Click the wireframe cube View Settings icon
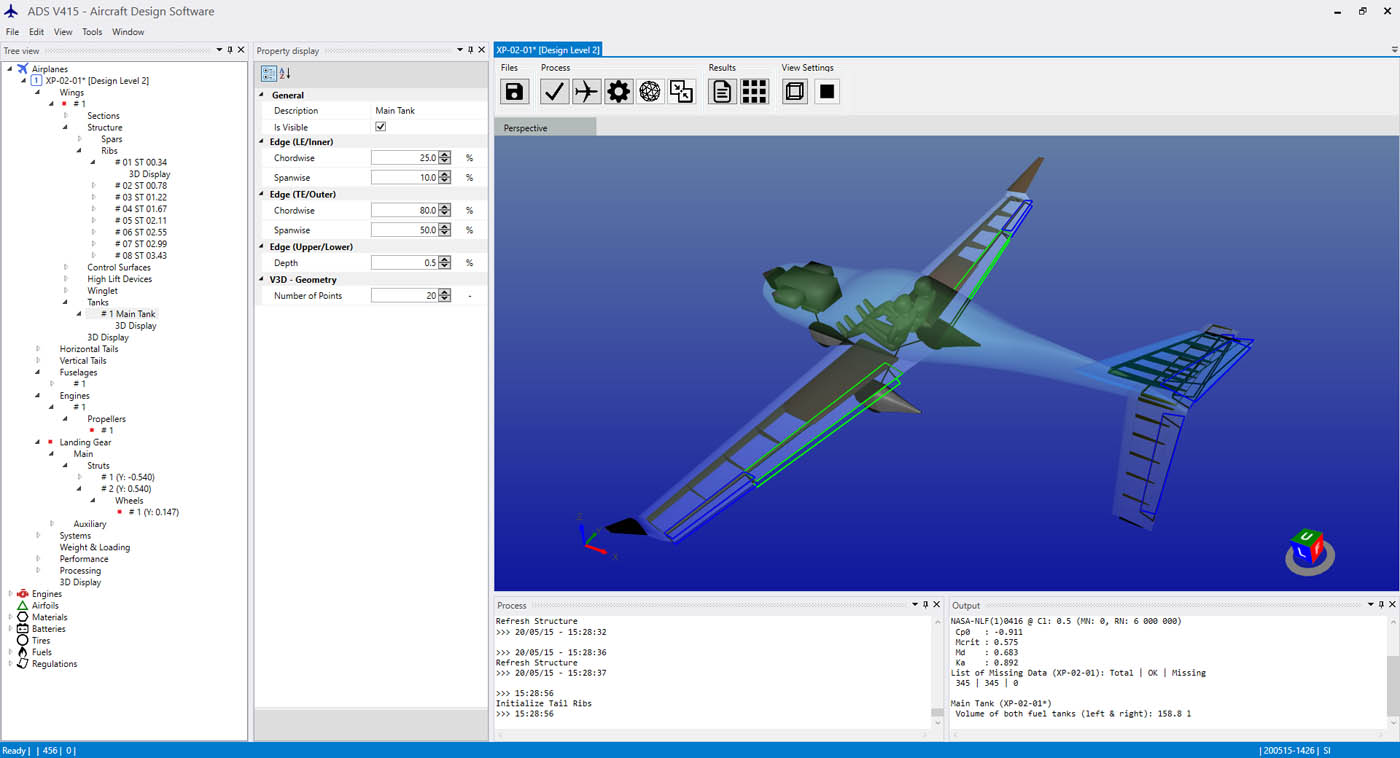The height and width of the screenshot is (758, 1400). pyautogui.click(x=795, y=92)
